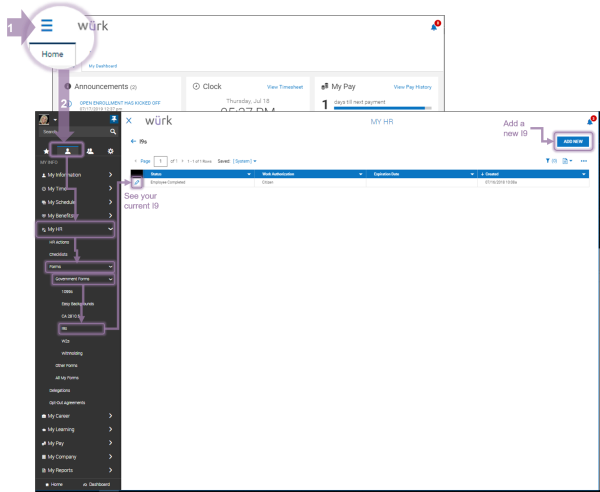Open the My Team people tab
The width and height of the screenshot is (600, 492).
click(90, 151)
